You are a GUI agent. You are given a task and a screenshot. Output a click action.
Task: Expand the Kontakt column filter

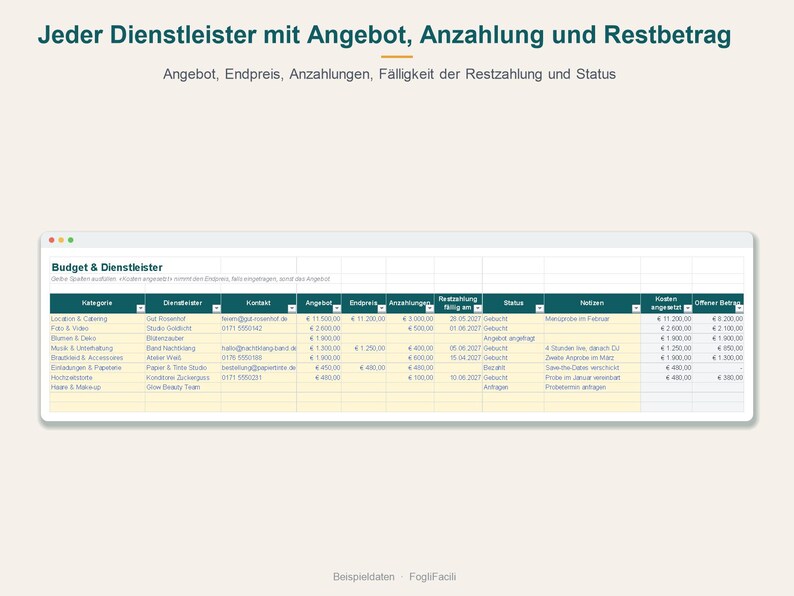(292, 308)
